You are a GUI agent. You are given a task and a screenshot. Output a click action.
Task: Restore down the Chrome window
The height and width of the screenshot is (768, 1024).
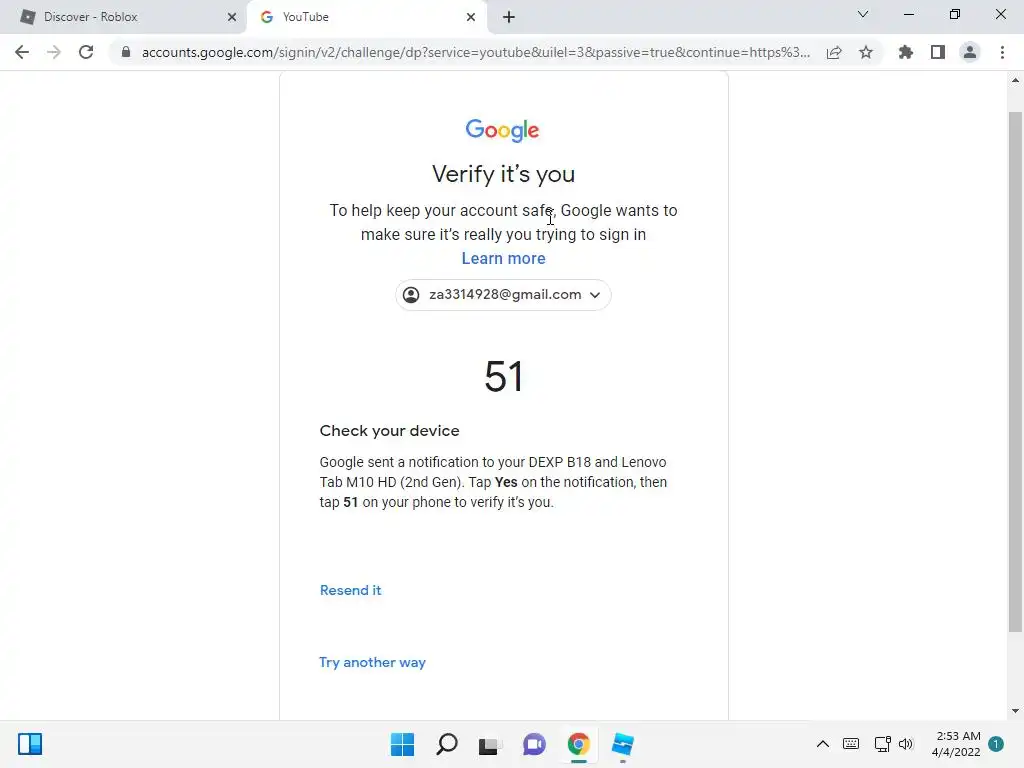[955, 14]
